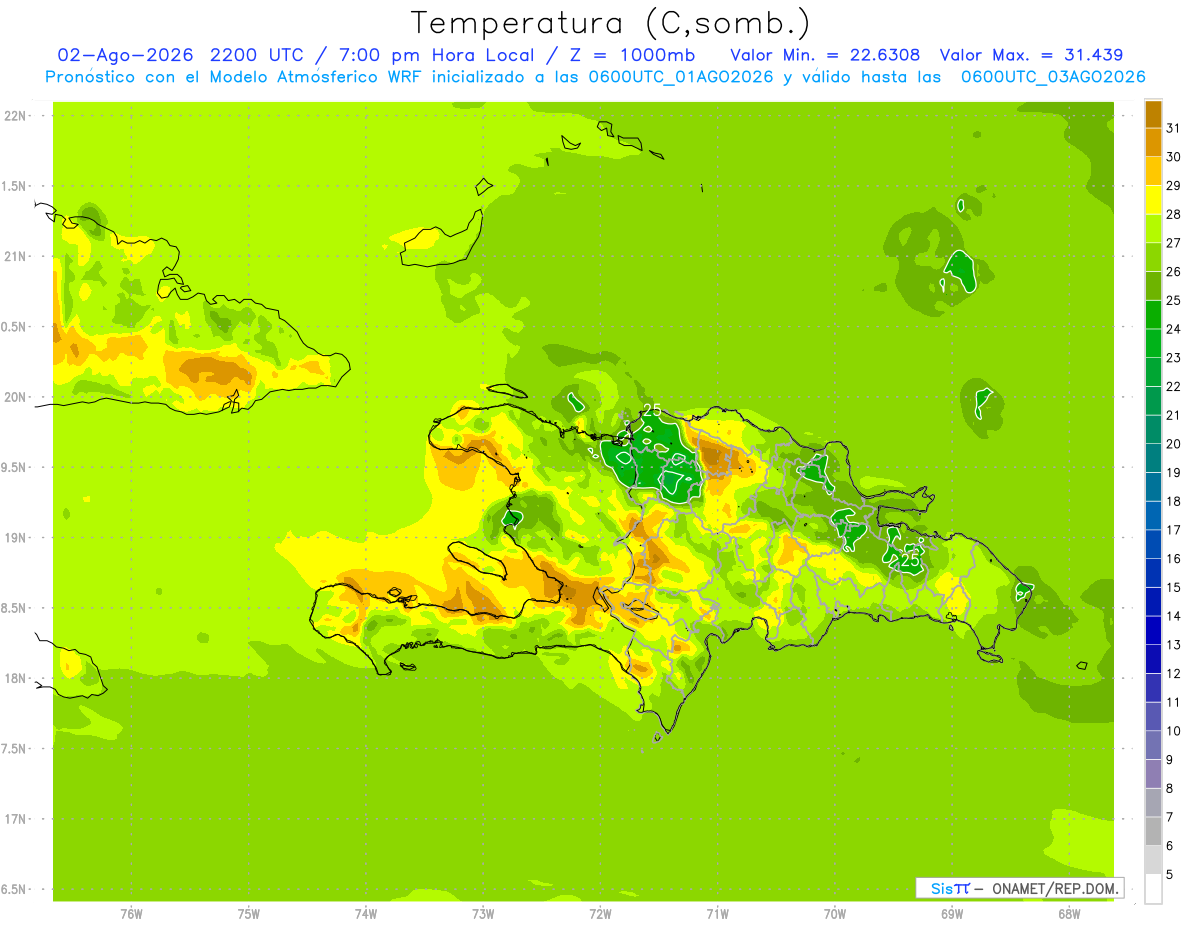Click the '76W' longitude axis label
This screenshot has height=927, width=1200.
(131, 914)
